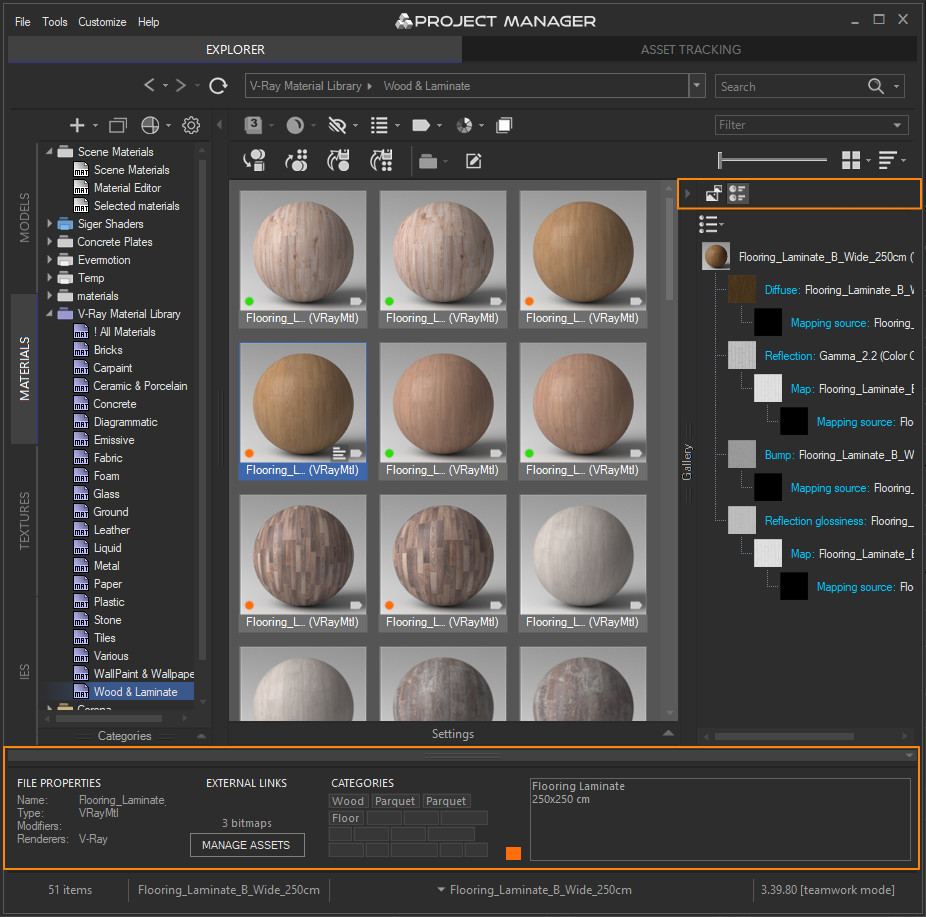Toggle the gallery image preview button
Image resolution: width=926 pixels, height=917 pixels.
[713, 193]
